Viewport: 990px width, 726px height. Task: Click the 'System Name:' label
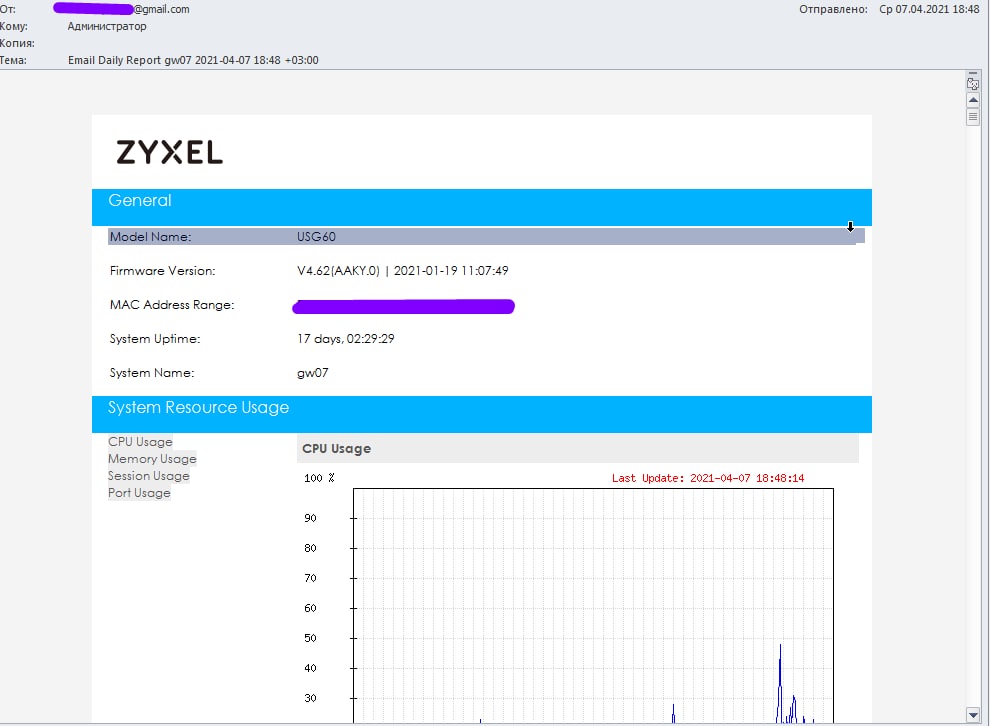[x=152, y=373]
